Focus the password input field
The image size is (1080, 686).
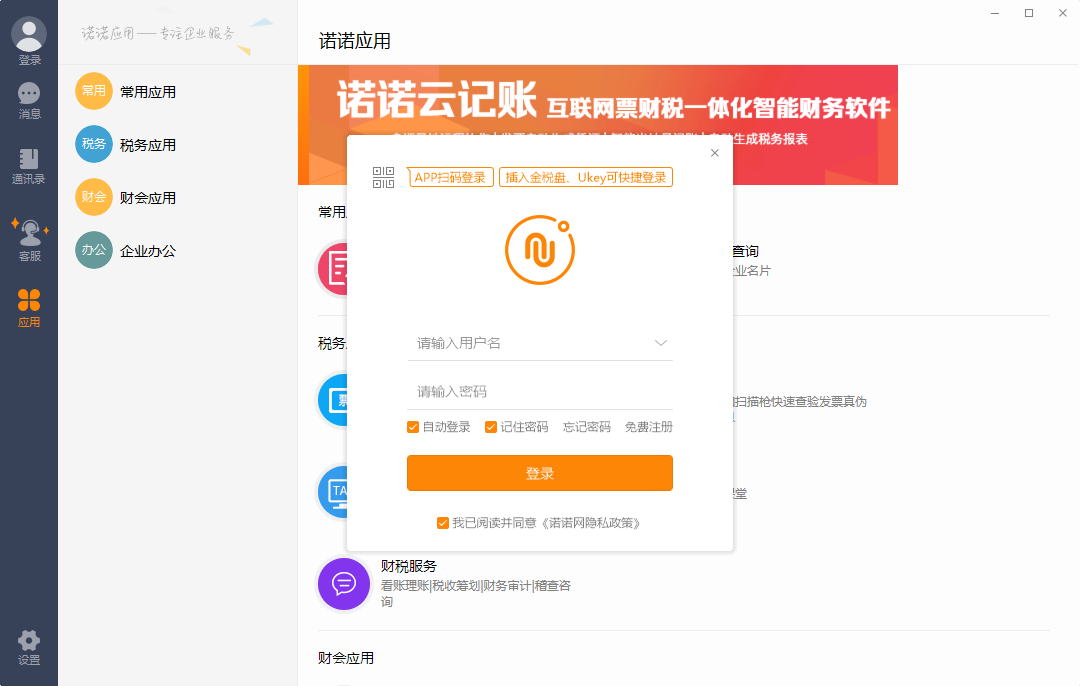coord(540,392)
